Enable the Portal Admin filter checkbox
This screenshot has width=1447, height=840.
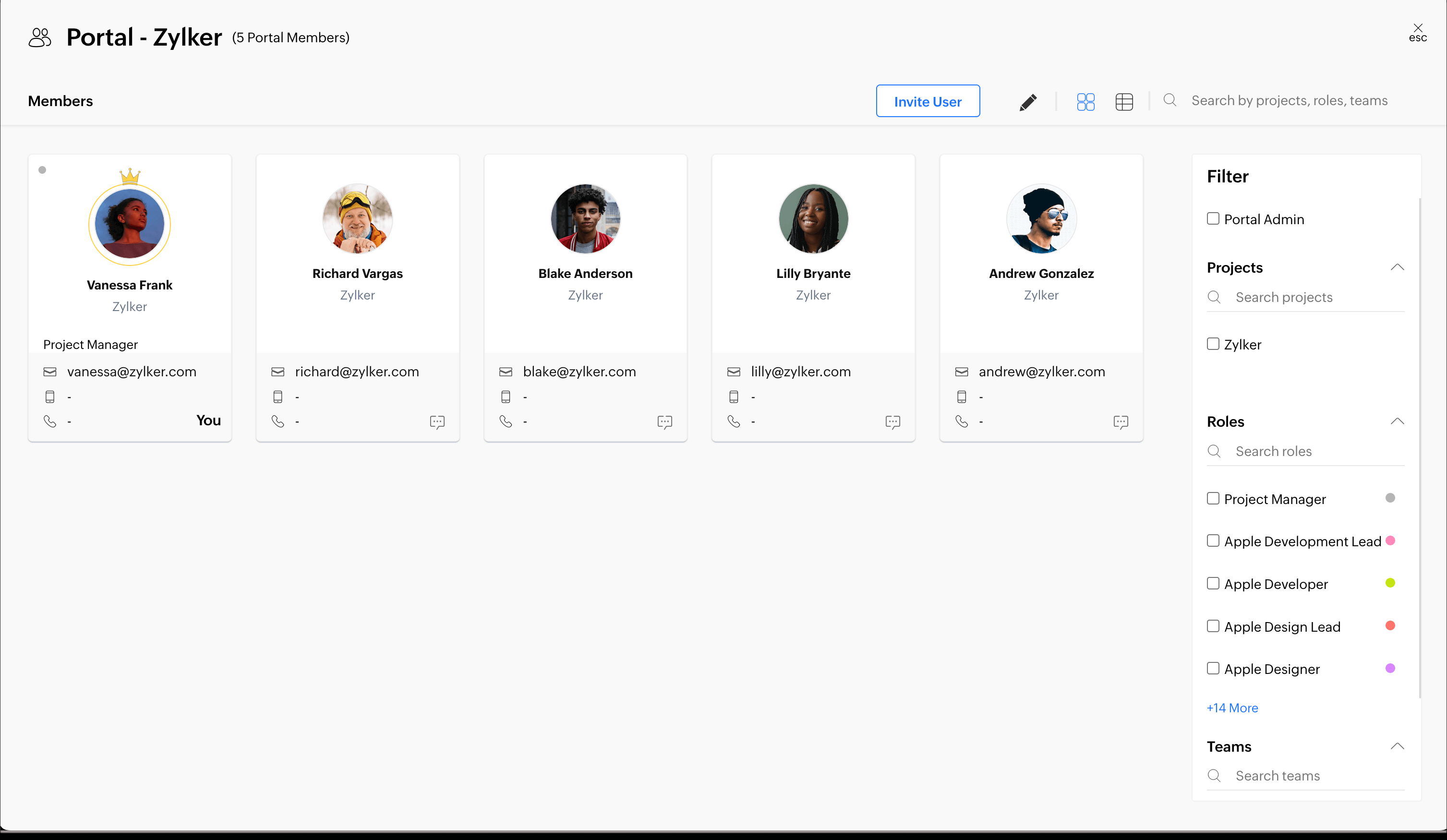[x=1213, y=219]
